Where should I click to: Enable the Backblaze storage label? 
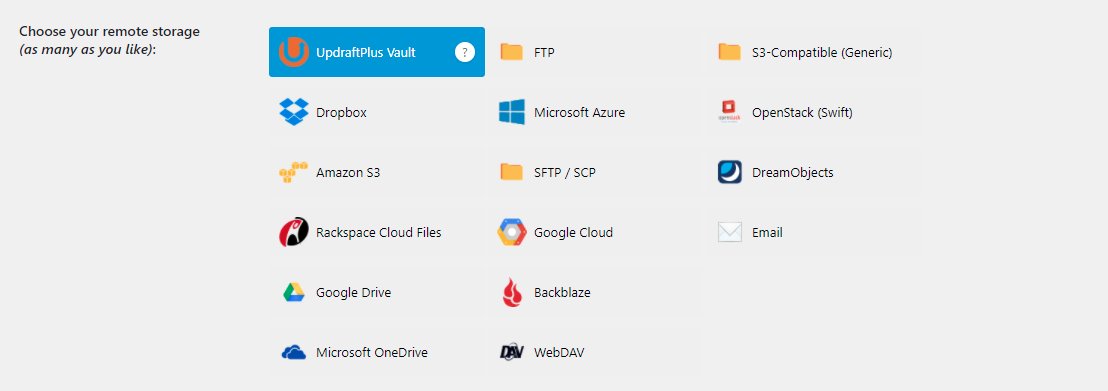click(562, 292)
